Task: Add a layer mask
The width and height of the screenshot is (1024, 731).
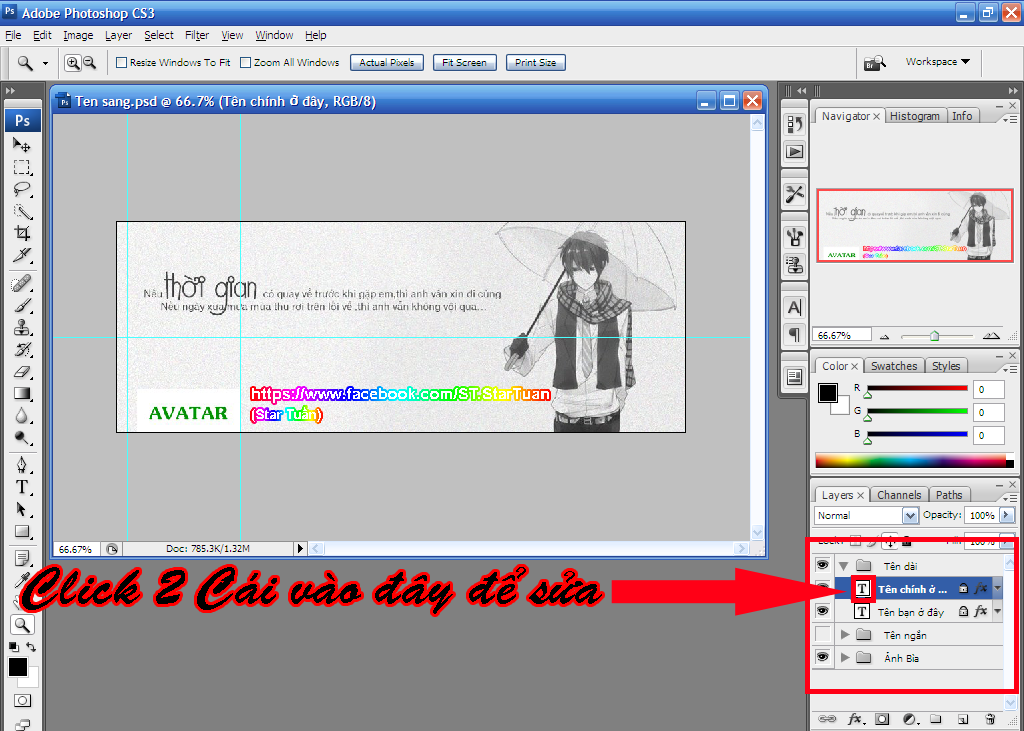Action: tap(882, 719)
